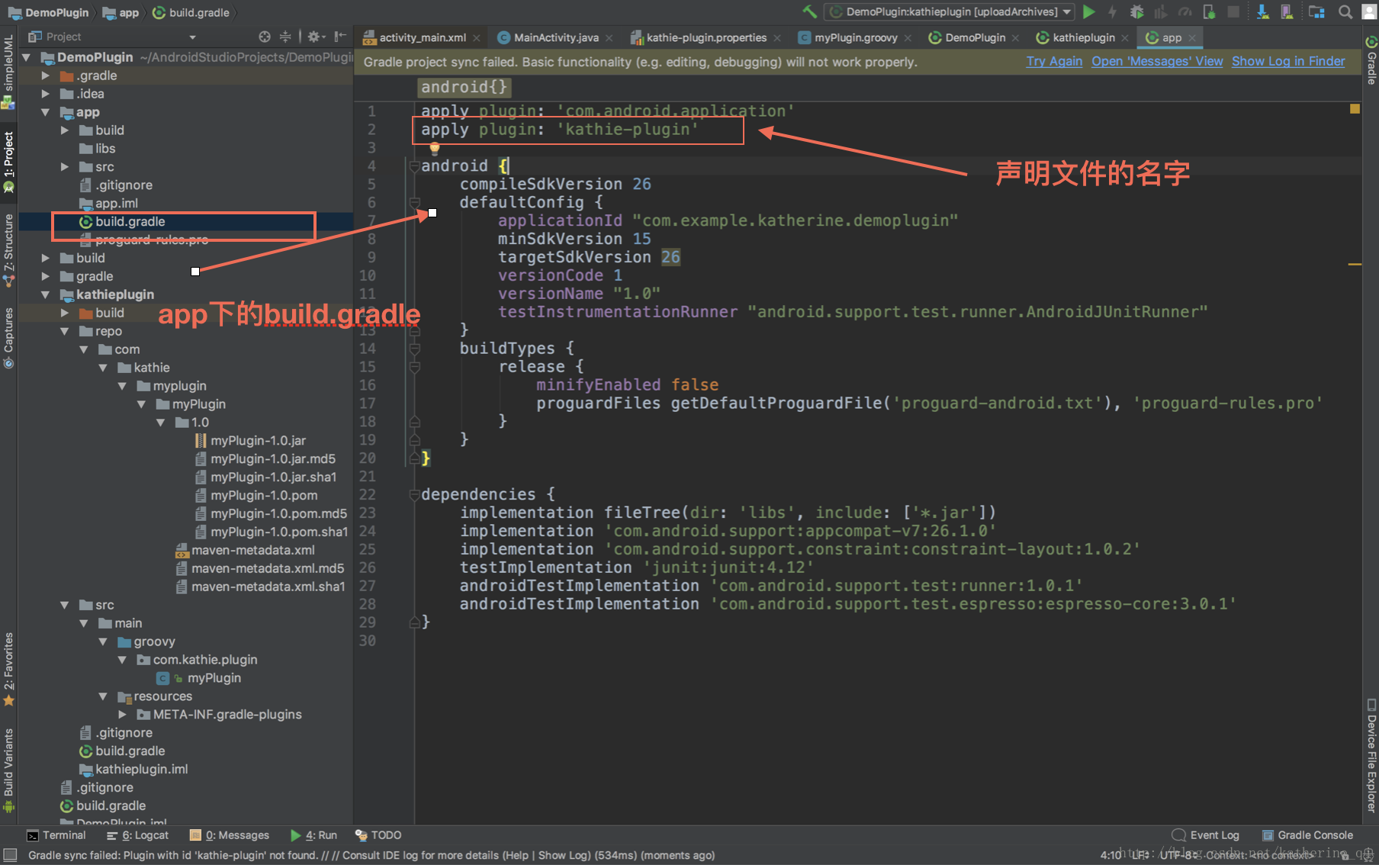Collapse the app module folder

(46, 112)
